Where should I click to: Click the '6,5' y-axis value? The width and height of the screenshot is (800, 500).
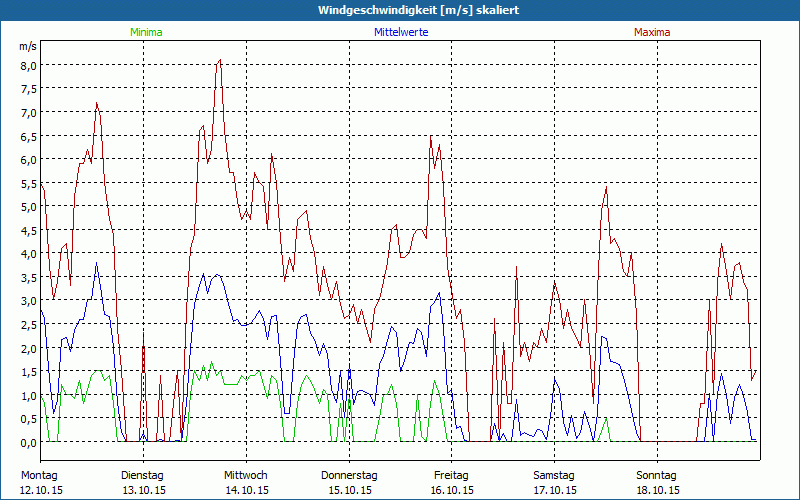[x=29, y=136]
